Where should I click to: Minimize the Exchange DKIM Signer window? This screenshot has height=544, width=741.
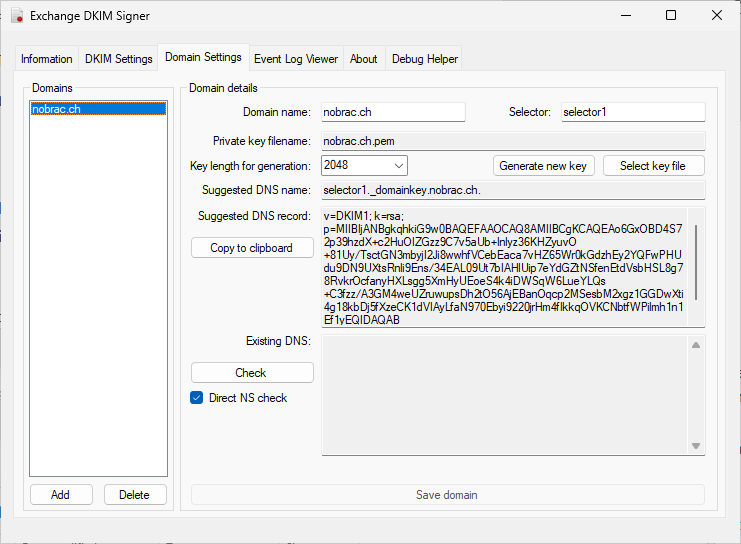(626, 16)
